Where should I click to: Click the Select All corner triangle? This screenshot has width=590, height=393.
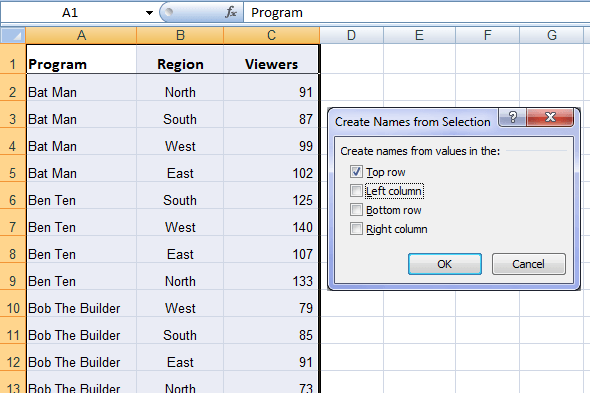(x=13, y=35)
